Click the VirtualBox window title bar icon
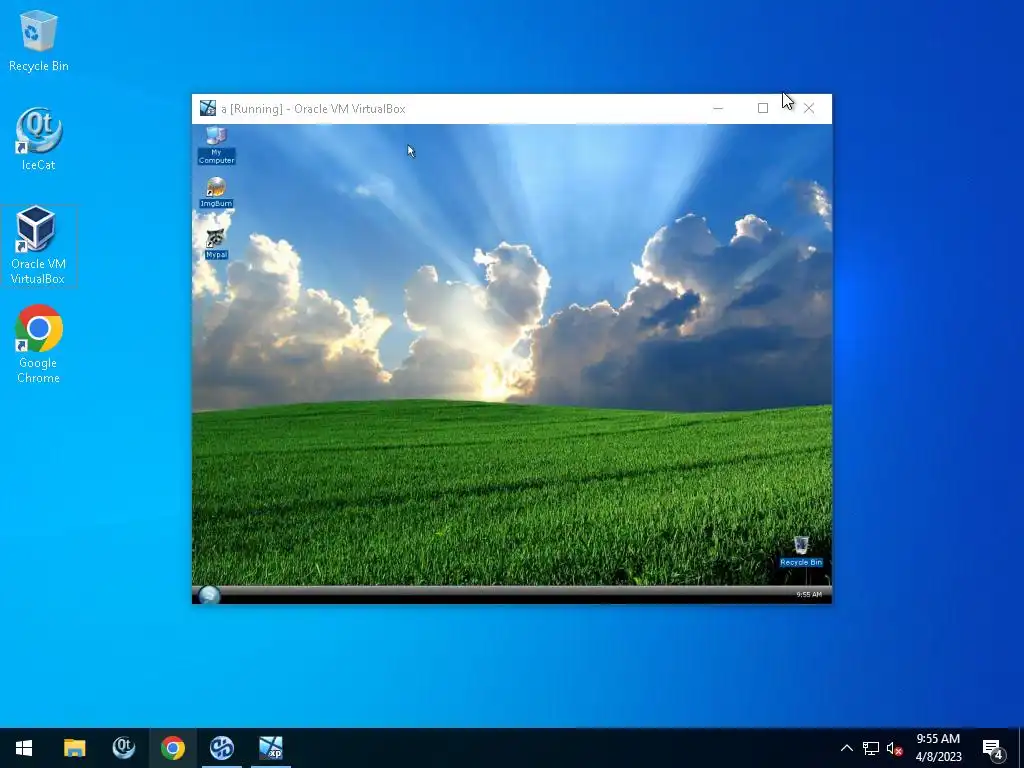This screenshot has height=768, width=1024. tap(208, 108)
